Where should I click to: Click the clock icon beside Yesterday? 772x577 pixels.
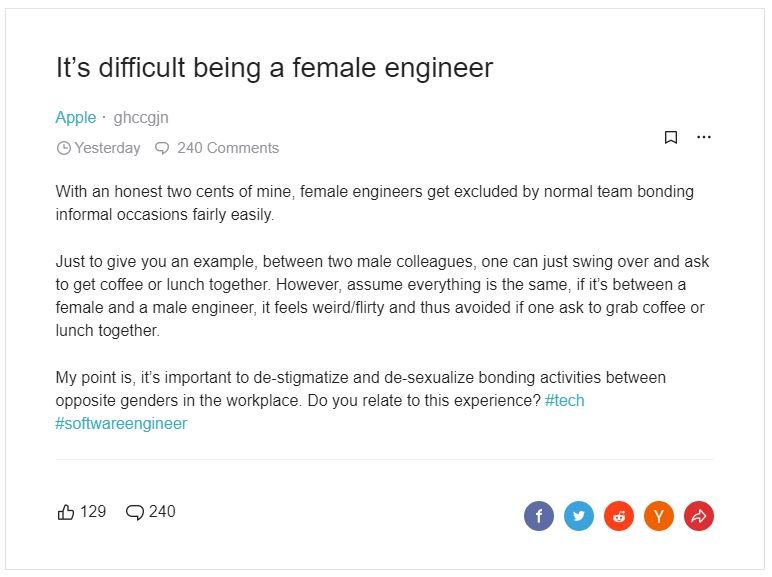tap(64, 148)
